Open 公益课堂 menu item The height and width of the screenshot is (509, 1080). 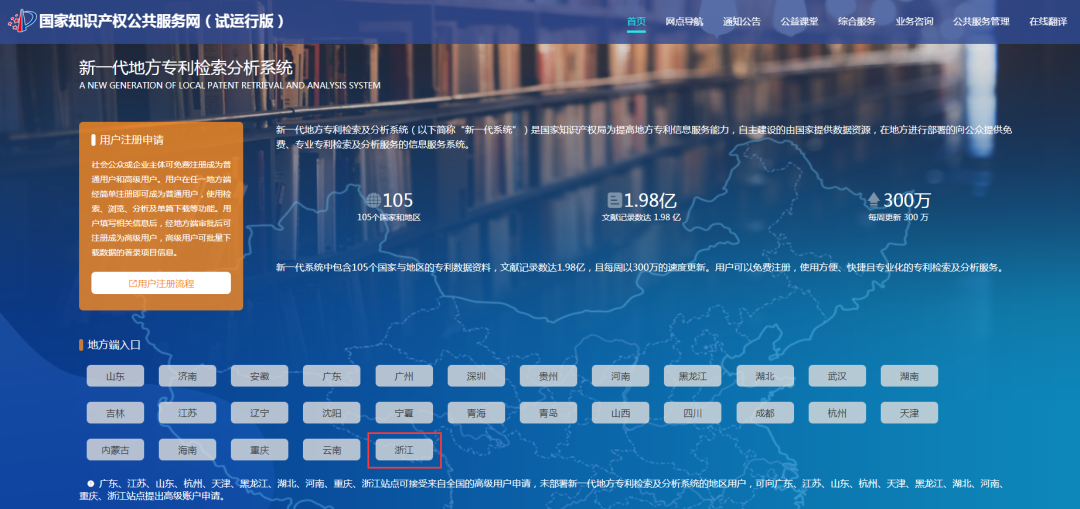pyautogui.click(x=800, y=21)
